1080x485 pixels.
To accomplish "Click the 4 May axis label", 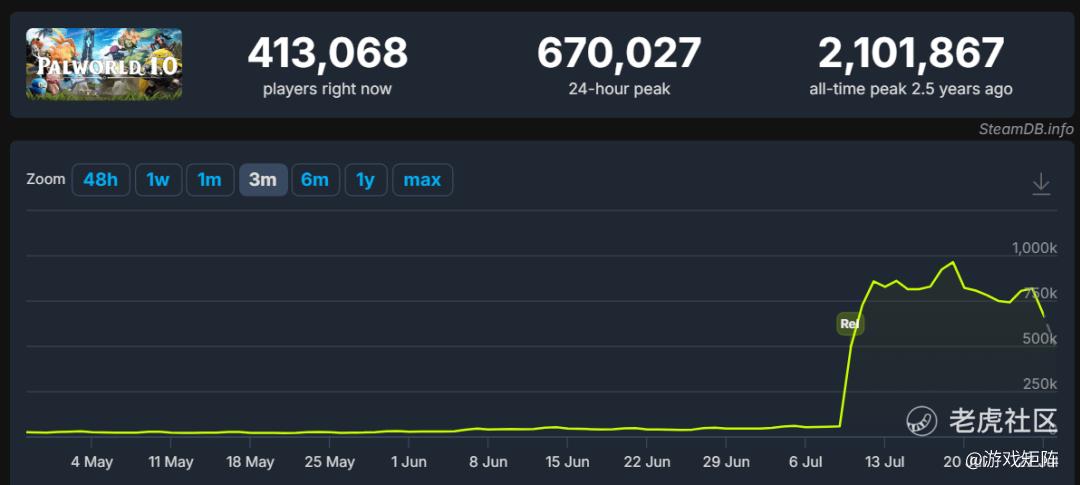I will [92, 462].
